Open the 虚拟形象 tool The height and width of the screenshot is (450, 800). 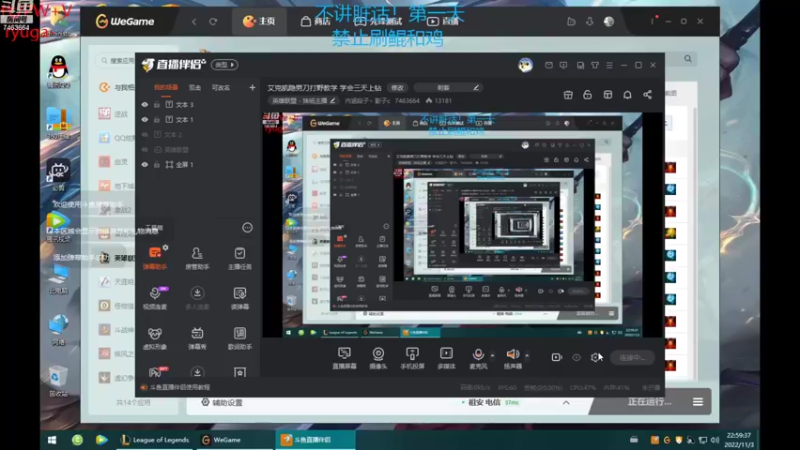pyautogui.click(x=155, y=338)
